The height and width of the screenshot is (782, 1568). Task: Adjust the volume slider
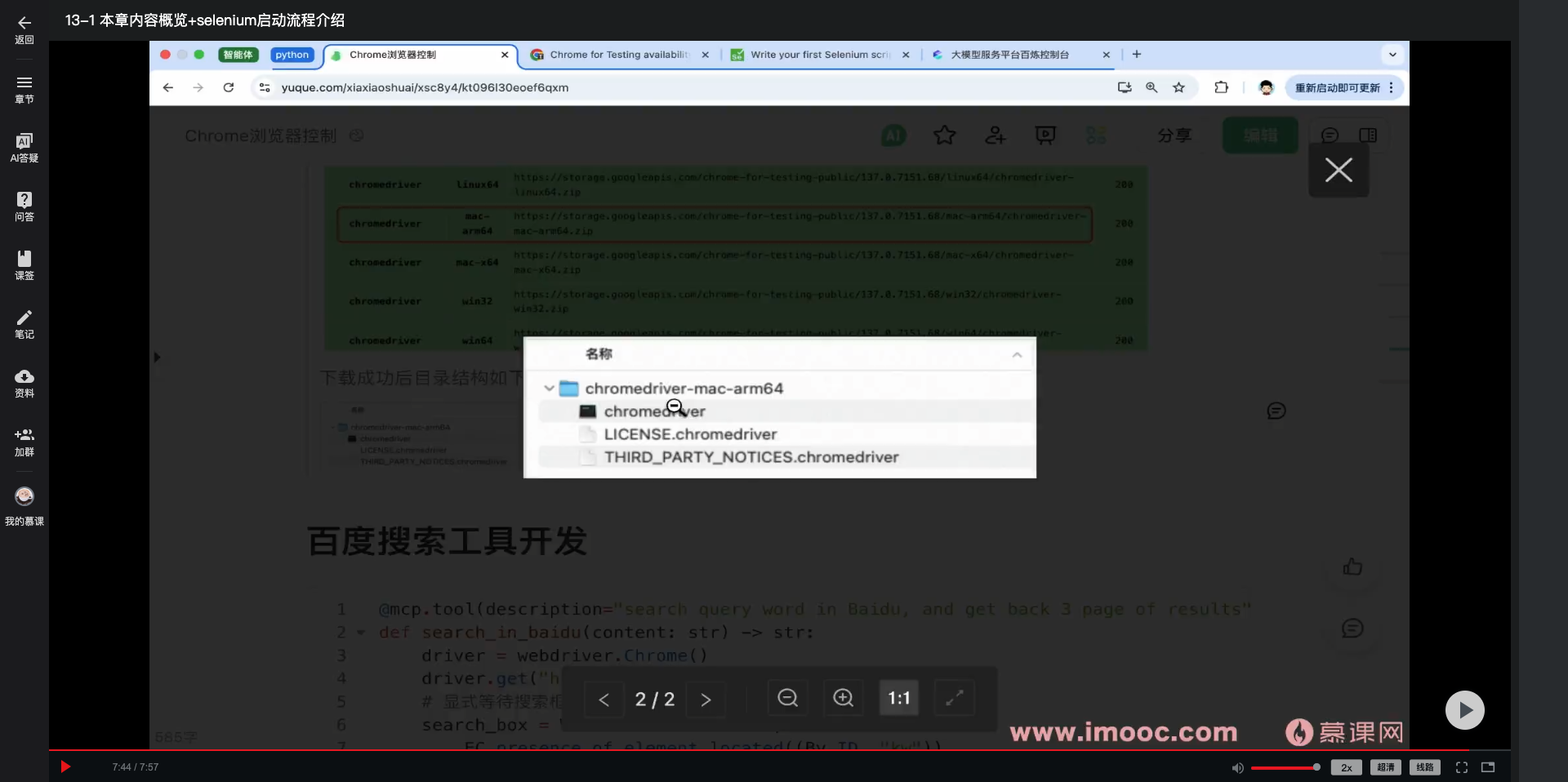pos(1285,767)
